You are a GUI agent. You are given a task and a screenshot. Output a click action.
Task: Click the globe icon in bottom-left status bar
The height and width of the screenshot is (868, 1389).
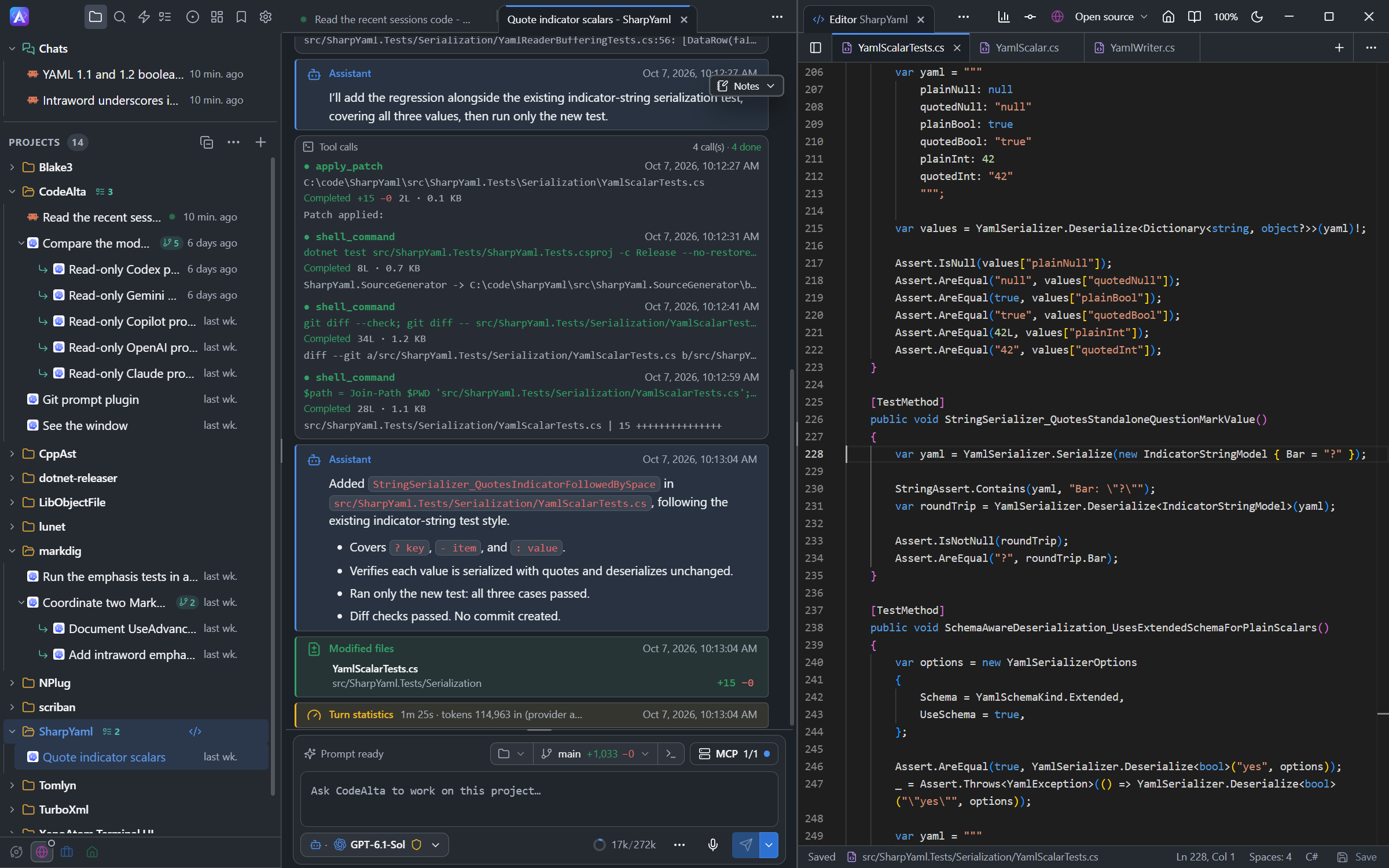click(42, 852)
